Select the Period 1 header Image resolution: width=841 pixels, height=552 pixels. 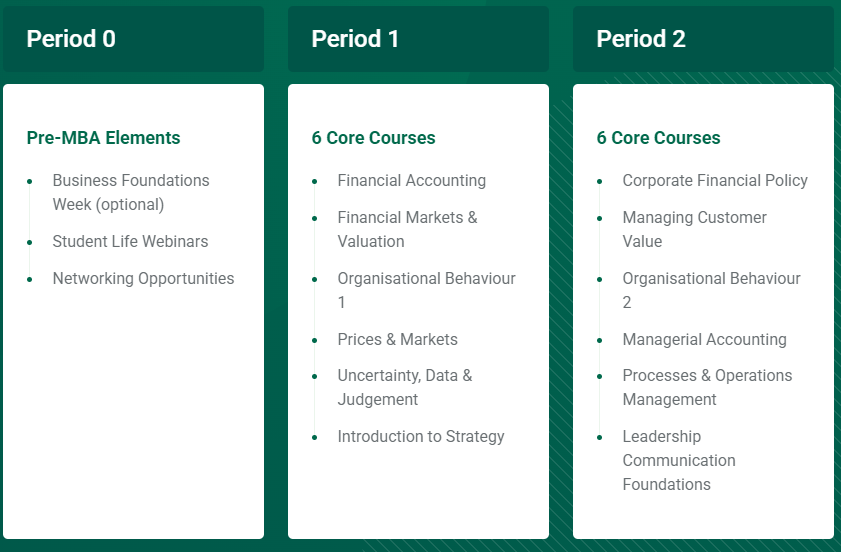coord(418,39)
